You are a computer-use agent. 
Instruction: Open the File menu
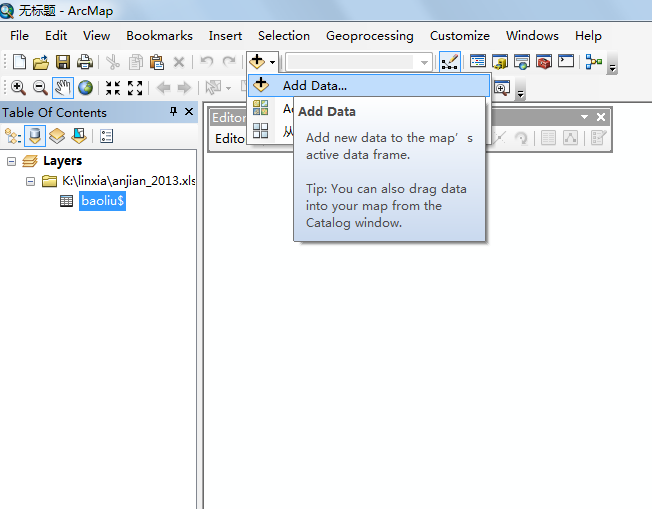[x=19, y=36]
